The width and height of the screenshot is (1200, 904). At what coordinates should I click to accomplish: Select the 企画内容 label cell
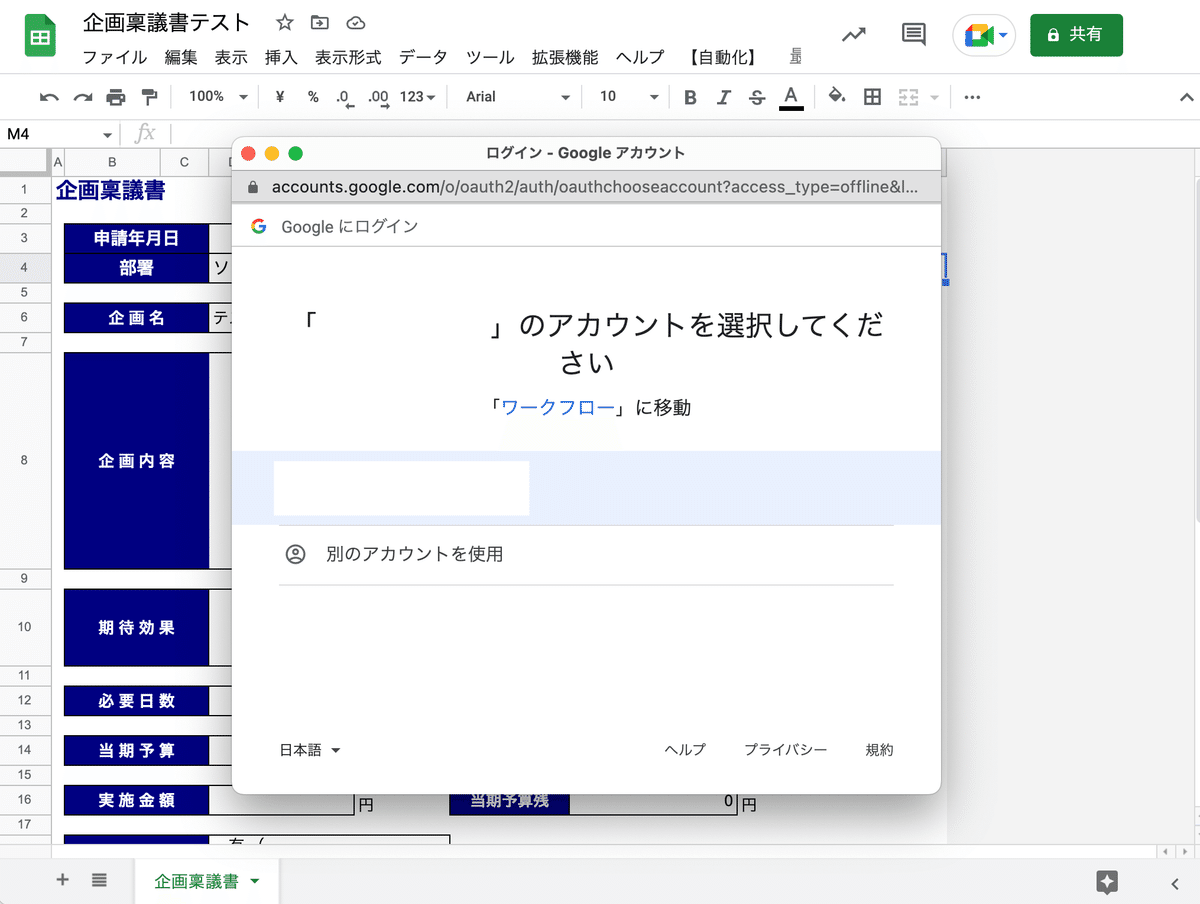tap(136, 461)
